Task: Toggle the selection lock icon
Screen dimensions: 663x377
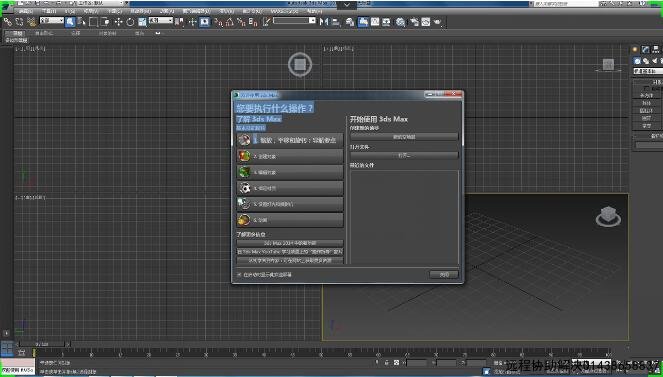Action: click(x=387, y=363)
